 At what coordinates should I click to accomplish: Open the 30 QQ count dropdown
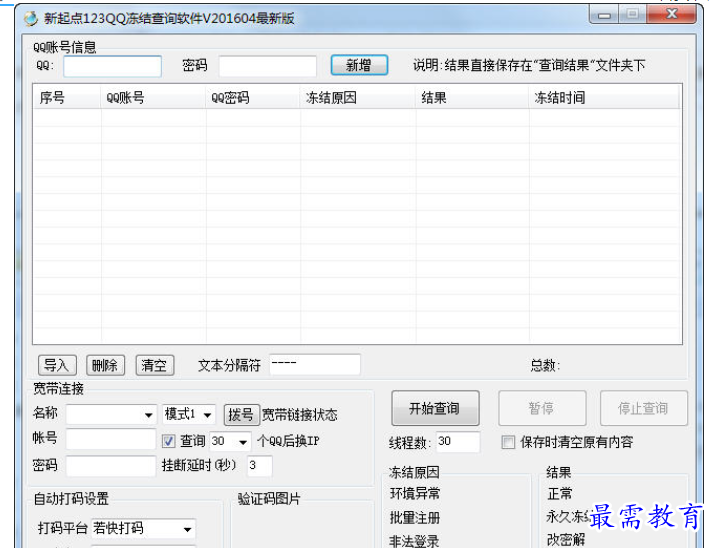(x=230, y=441)
